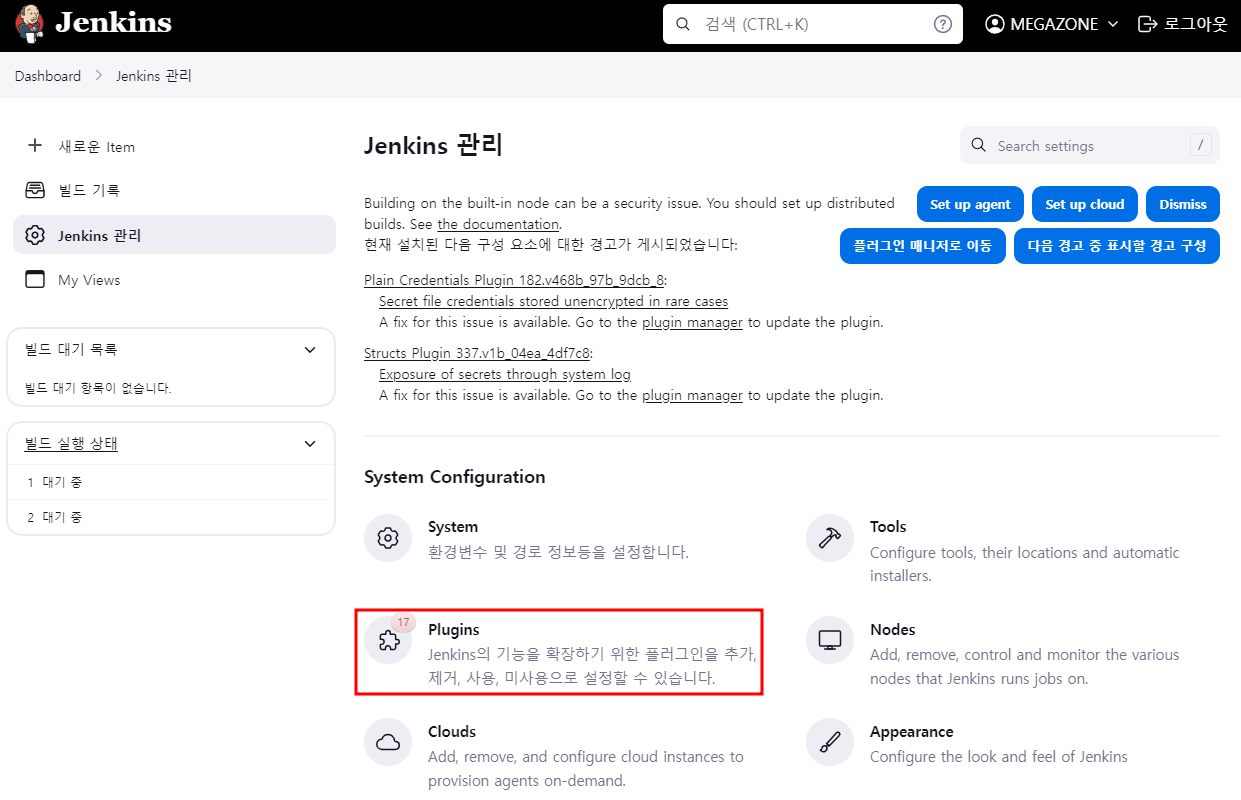Open System via its gear icon
This screenshot has width=1241, height=800.
pyautogui.click(x=388, y=538)
